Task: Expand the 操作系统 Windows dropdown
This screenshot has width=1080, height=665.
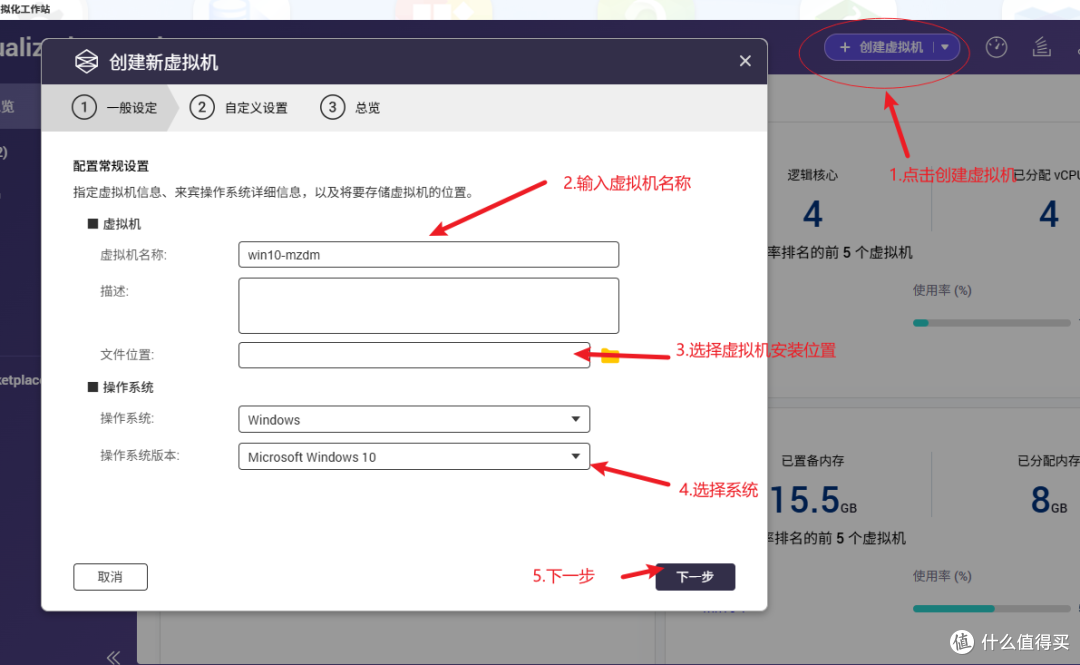Action: (x=414, y=419)
